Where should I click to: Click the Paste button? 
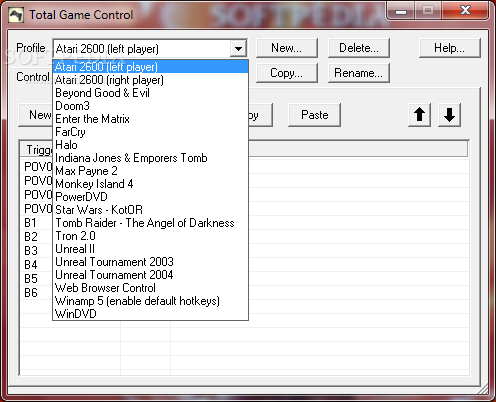[314, 115]
